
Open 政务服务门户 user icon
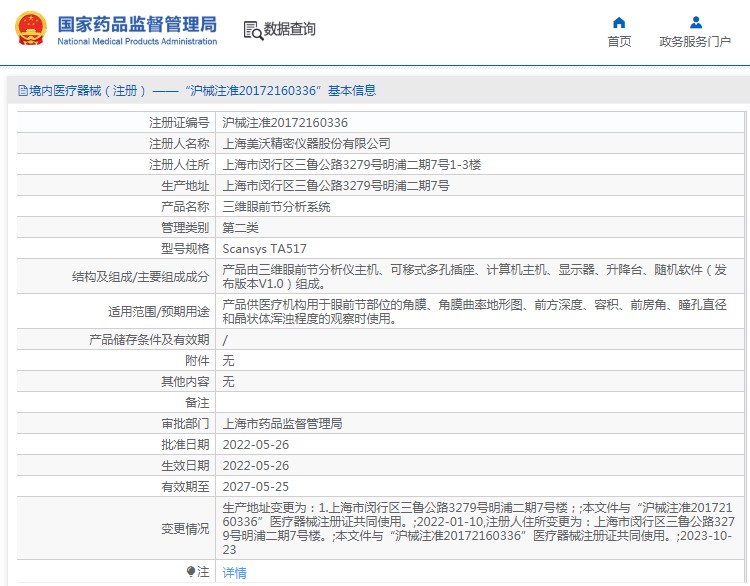695,22
